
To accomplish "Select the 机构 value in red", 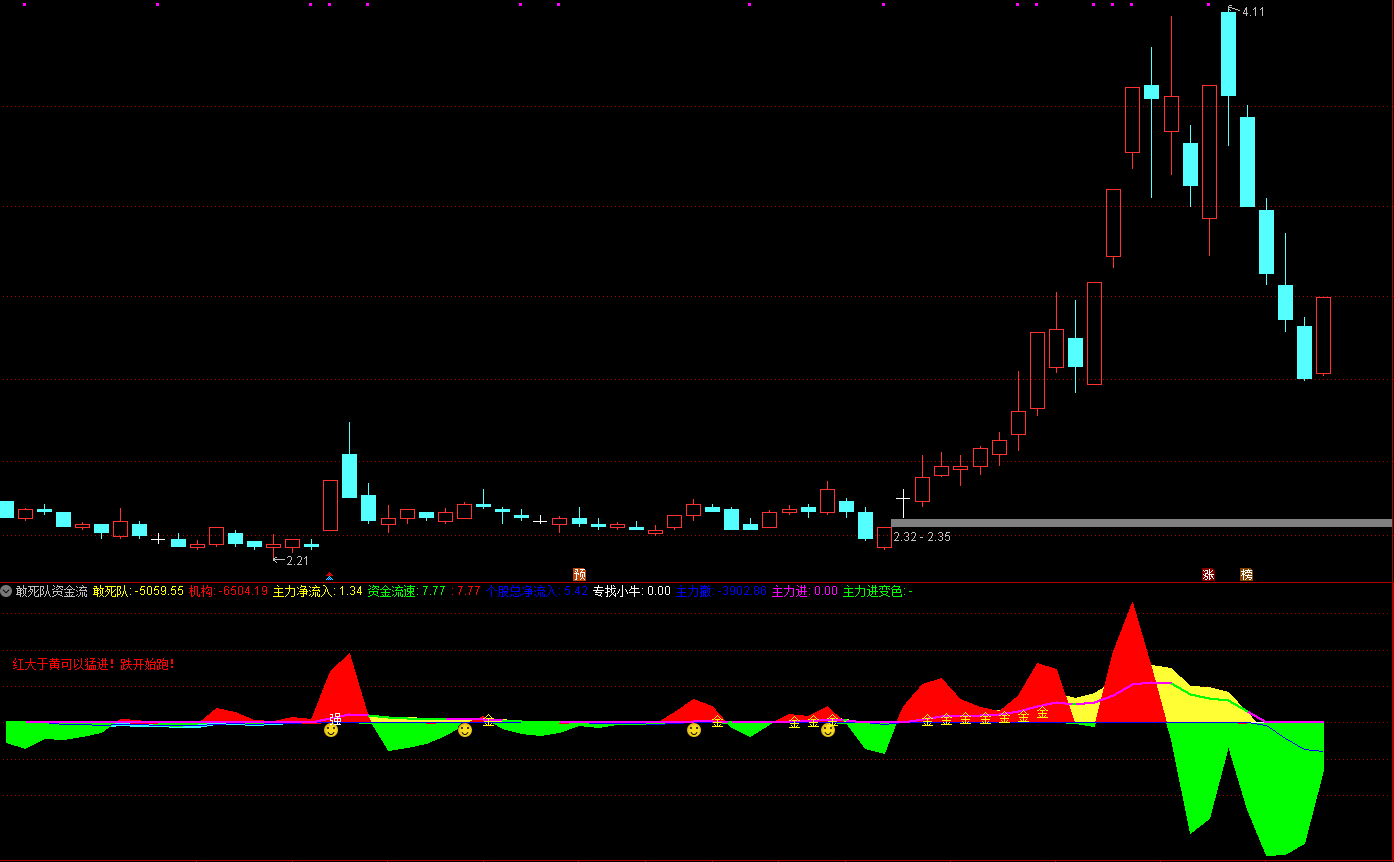I will pyautogui.click(x=228, y=591).
